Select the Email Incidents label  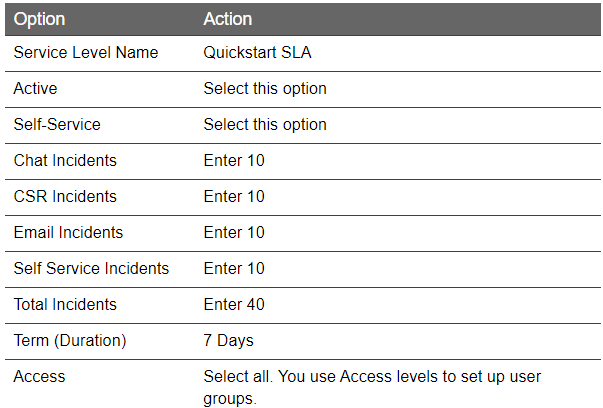[68, 233]
